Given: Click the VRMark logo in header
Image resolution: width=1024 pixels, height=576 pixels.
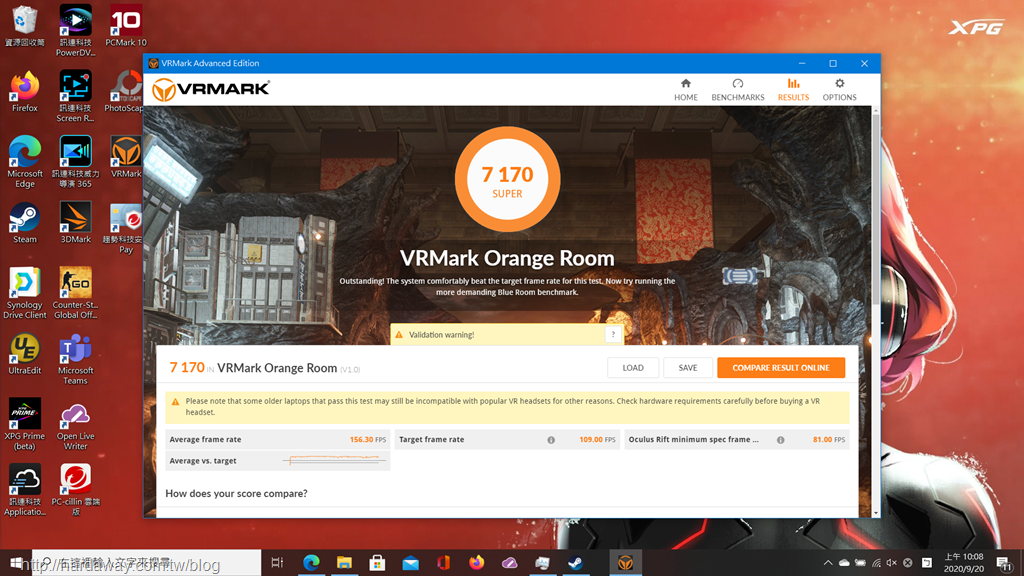Looking at the screenshot, I should pos(211,89).
